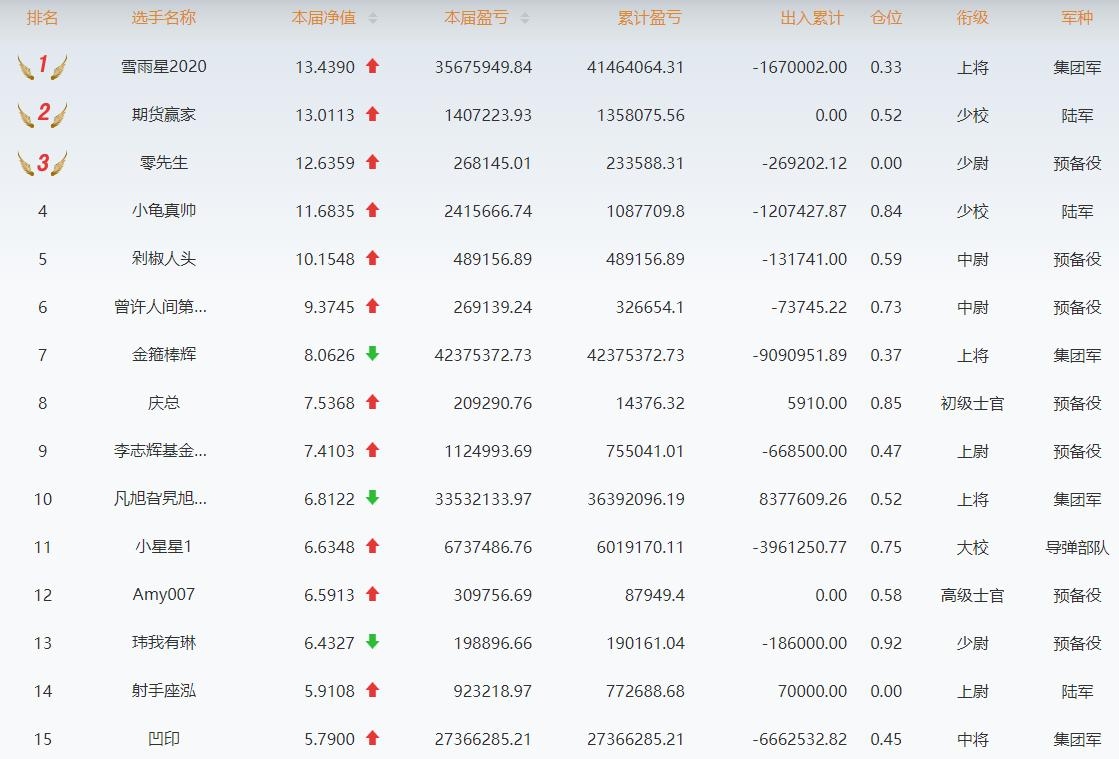Image resolution: width=1119 pixels, height=759 pixels.
Task: Open contestant Amy007's profile
Action: 163,595
